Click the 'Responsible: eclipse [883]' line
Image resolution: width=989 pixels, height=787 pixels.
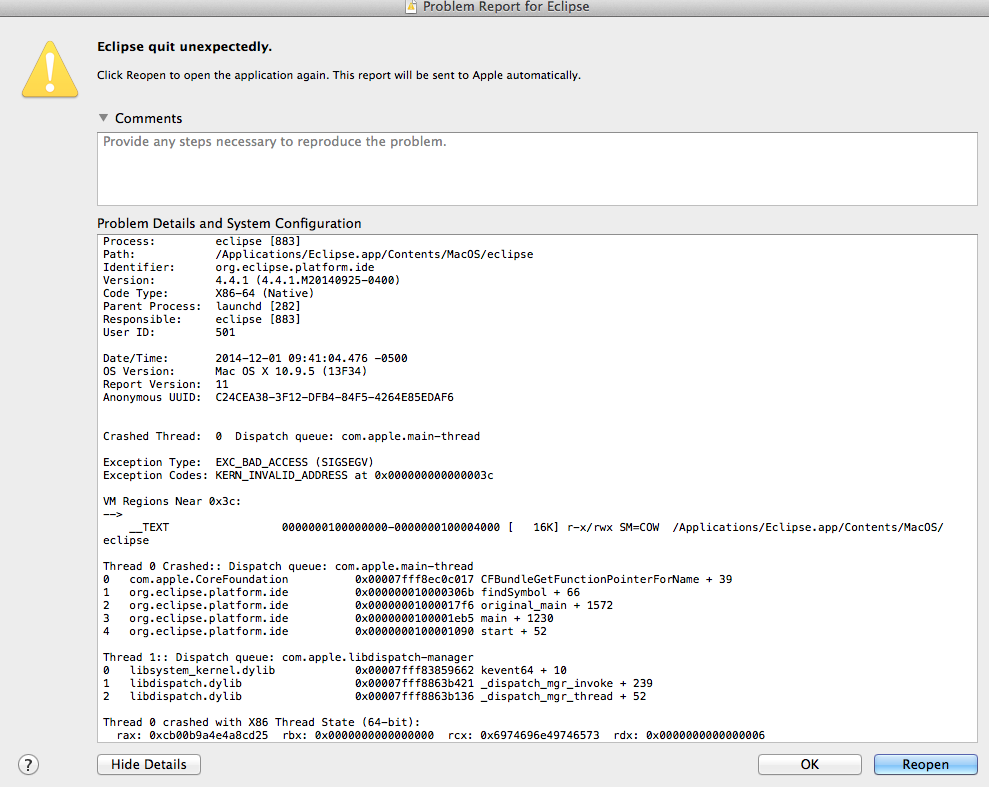click(202, 319)
